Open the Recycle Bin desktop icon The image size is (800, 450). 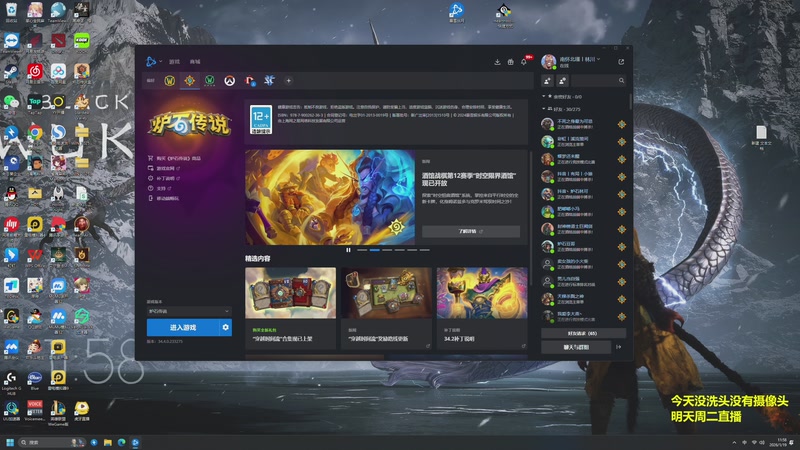coord(11,12)
